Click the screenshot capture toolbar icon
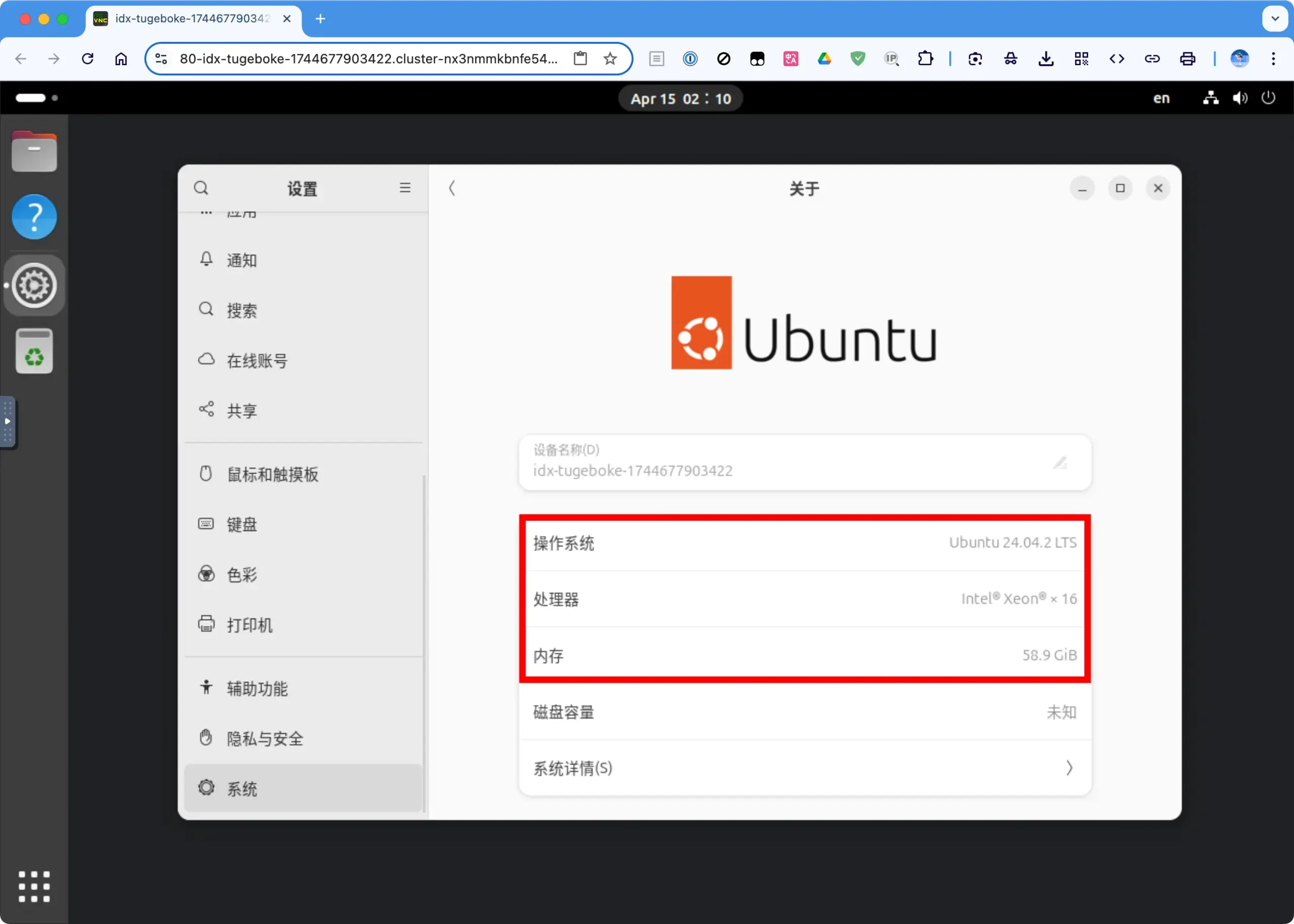The height and width of the screenshot is (924, 1294). click(x=975, y=59)
